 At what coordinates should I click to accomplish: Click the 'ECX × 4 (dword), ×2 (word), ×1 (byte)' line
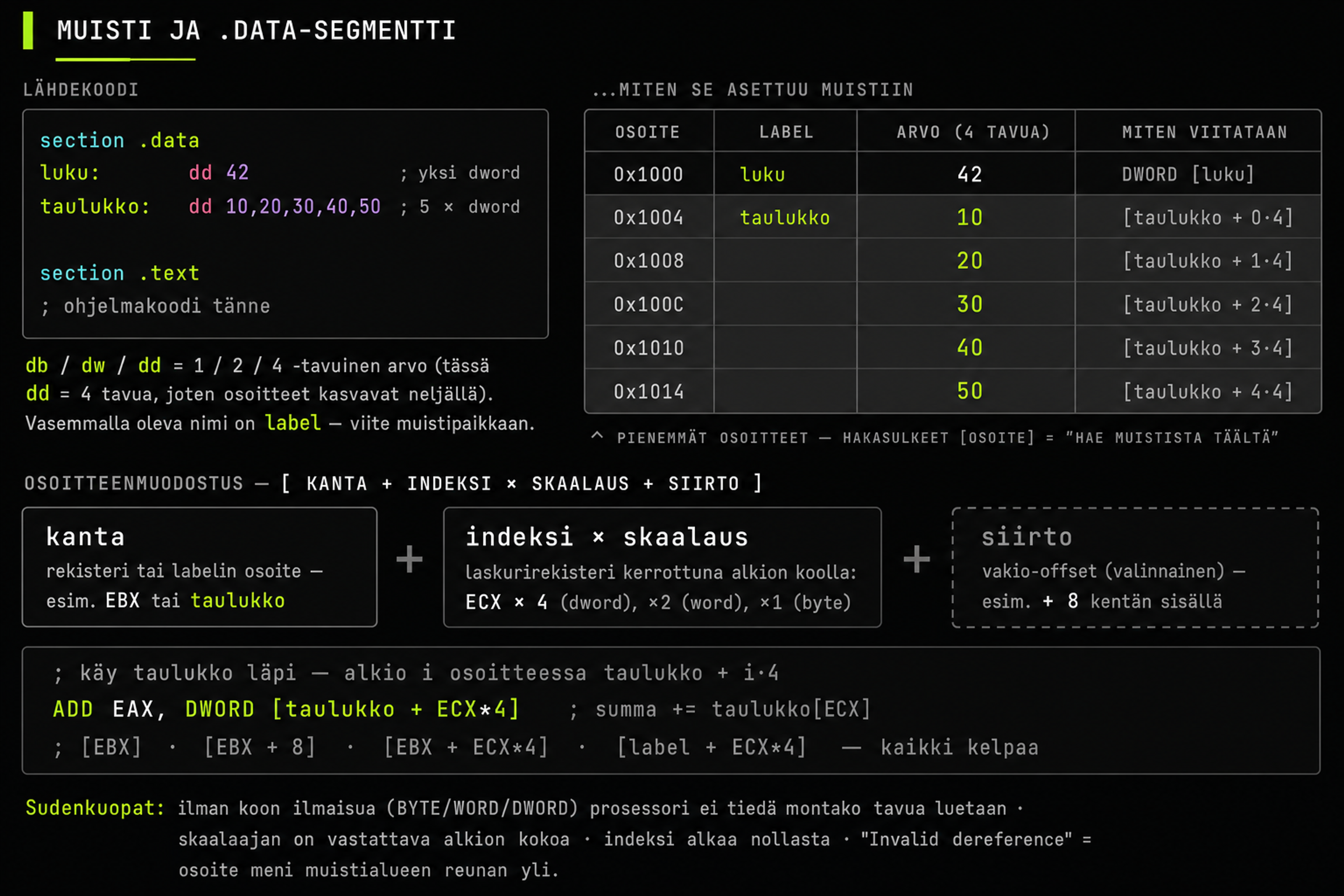[x=658, y=602]
